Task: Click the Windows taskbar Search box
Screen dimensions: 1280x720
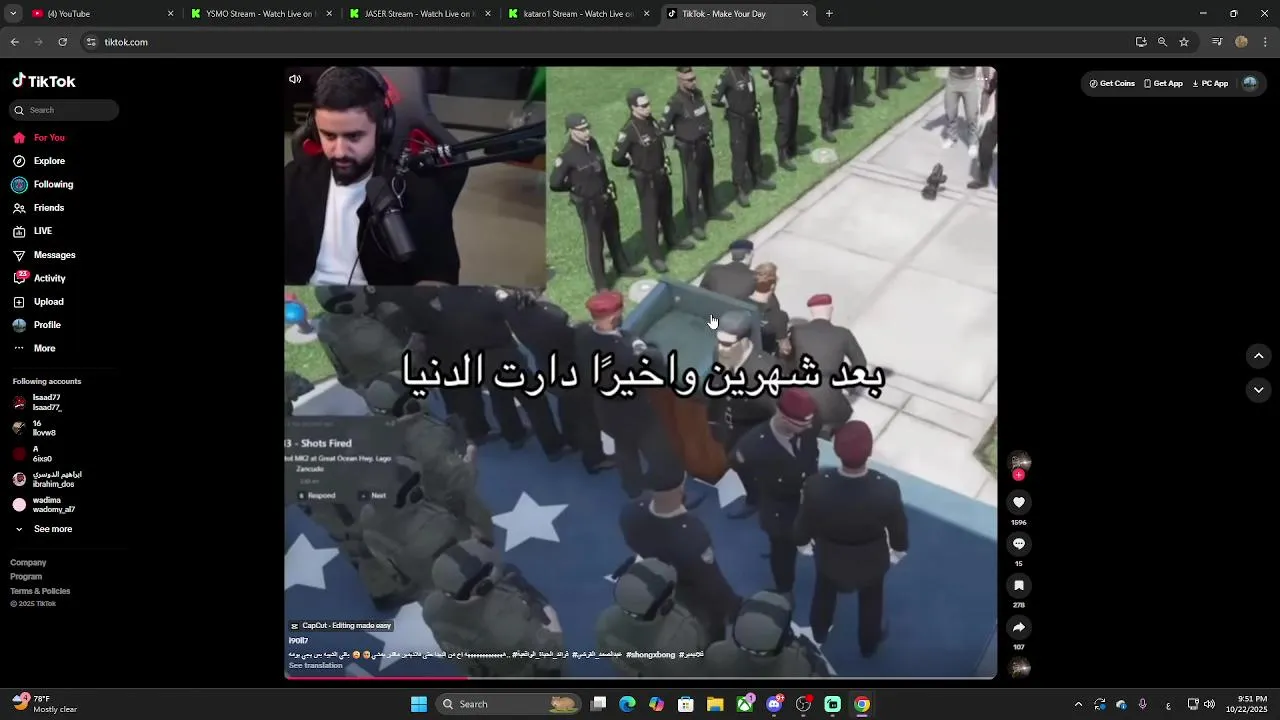Action: coord(510,704)
